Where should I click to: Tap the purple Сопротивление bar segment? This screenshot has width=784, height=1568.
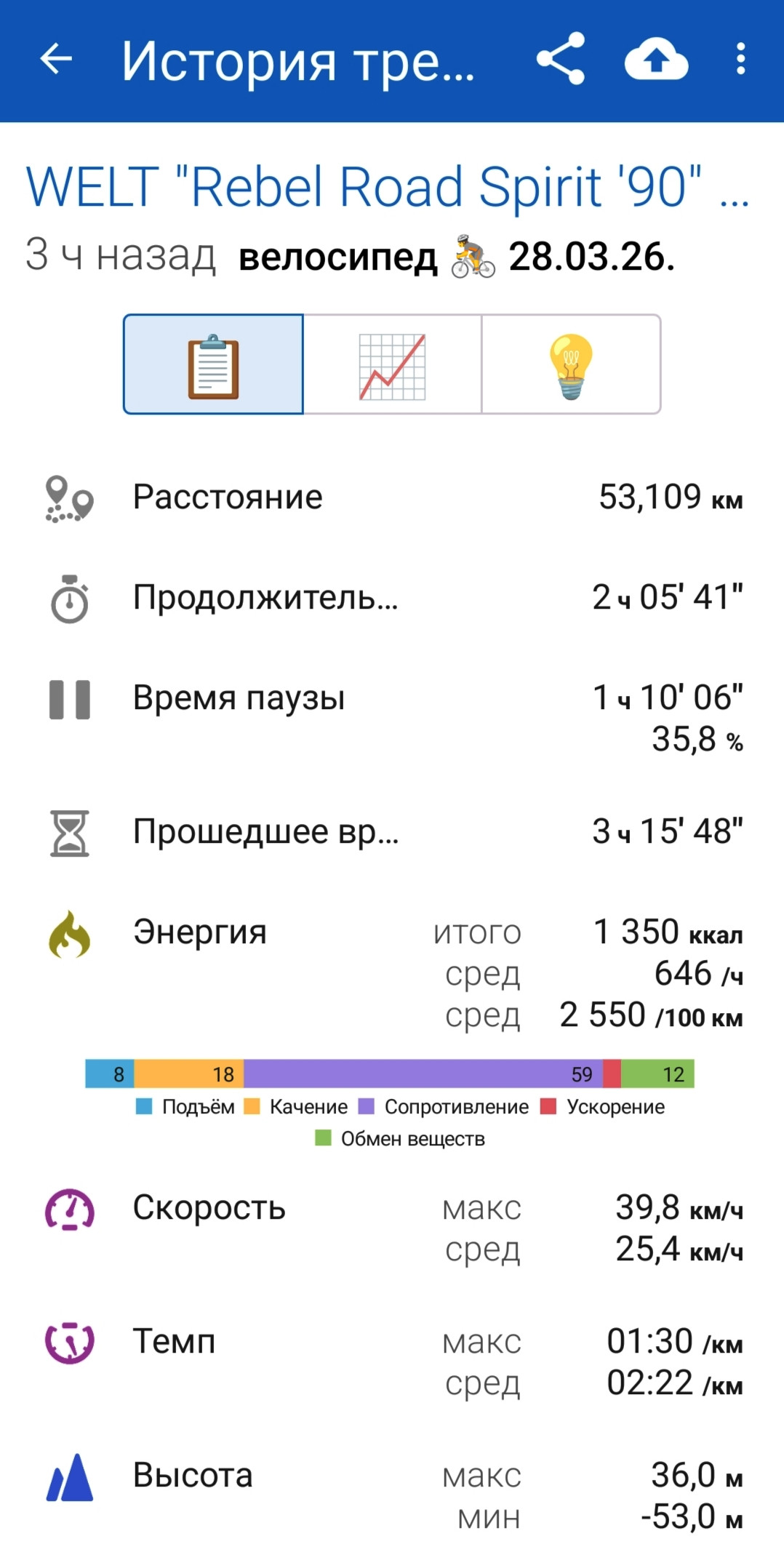point(423,1073)
